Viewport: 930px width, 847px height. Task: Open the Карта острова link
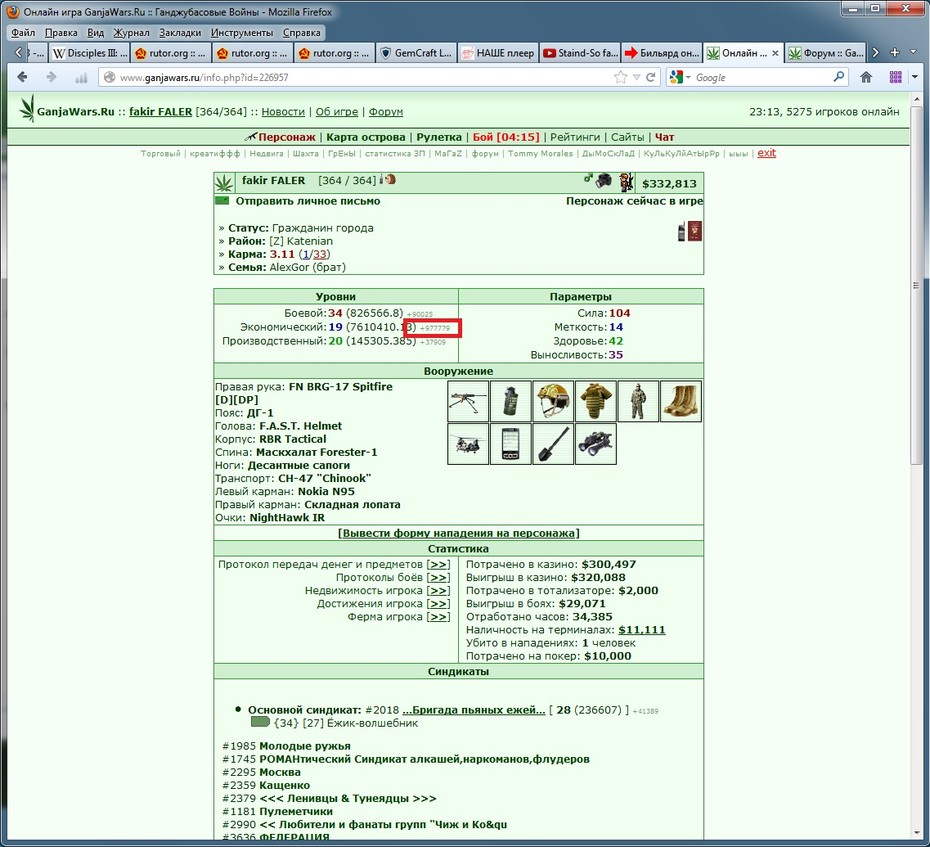365,137
